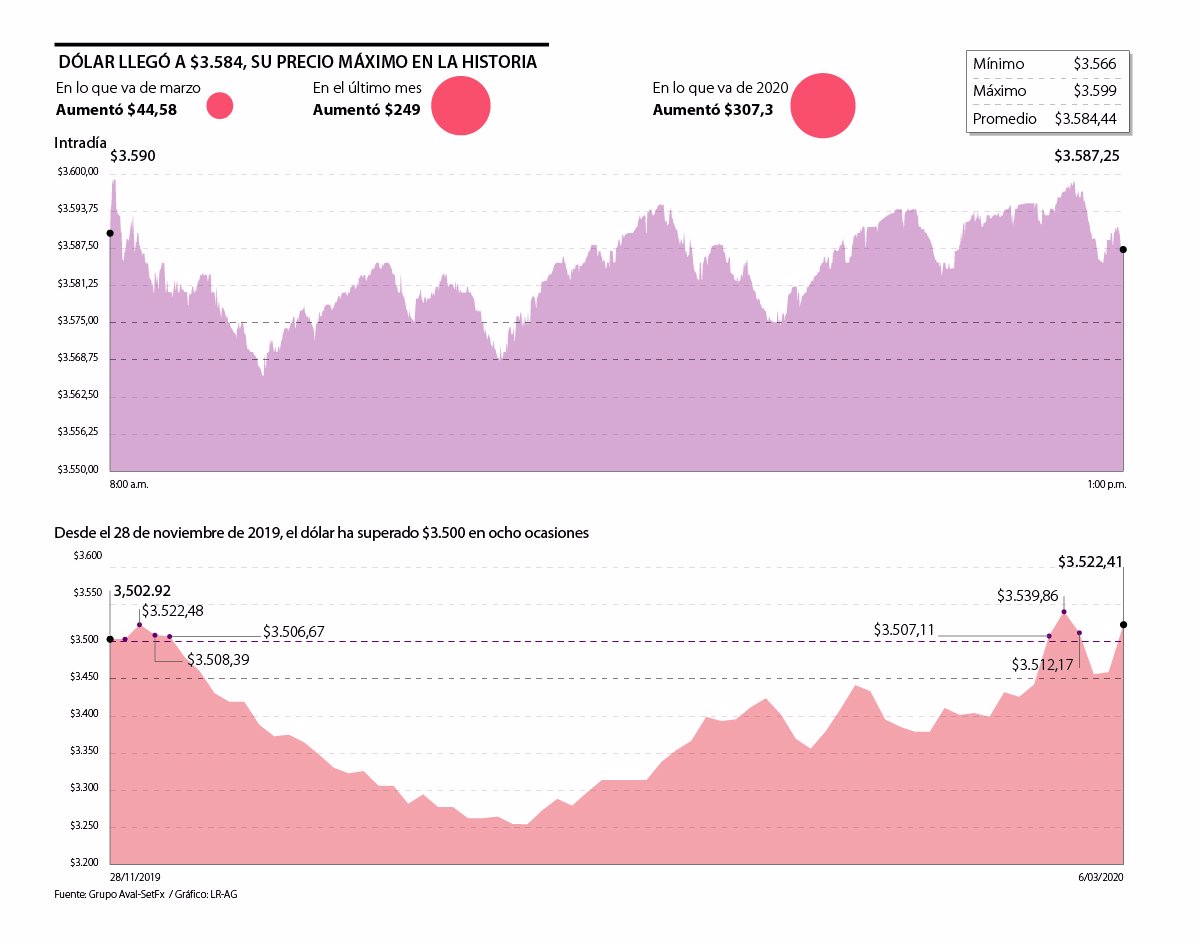Click the black end dot at $3.587,25

1124,250
